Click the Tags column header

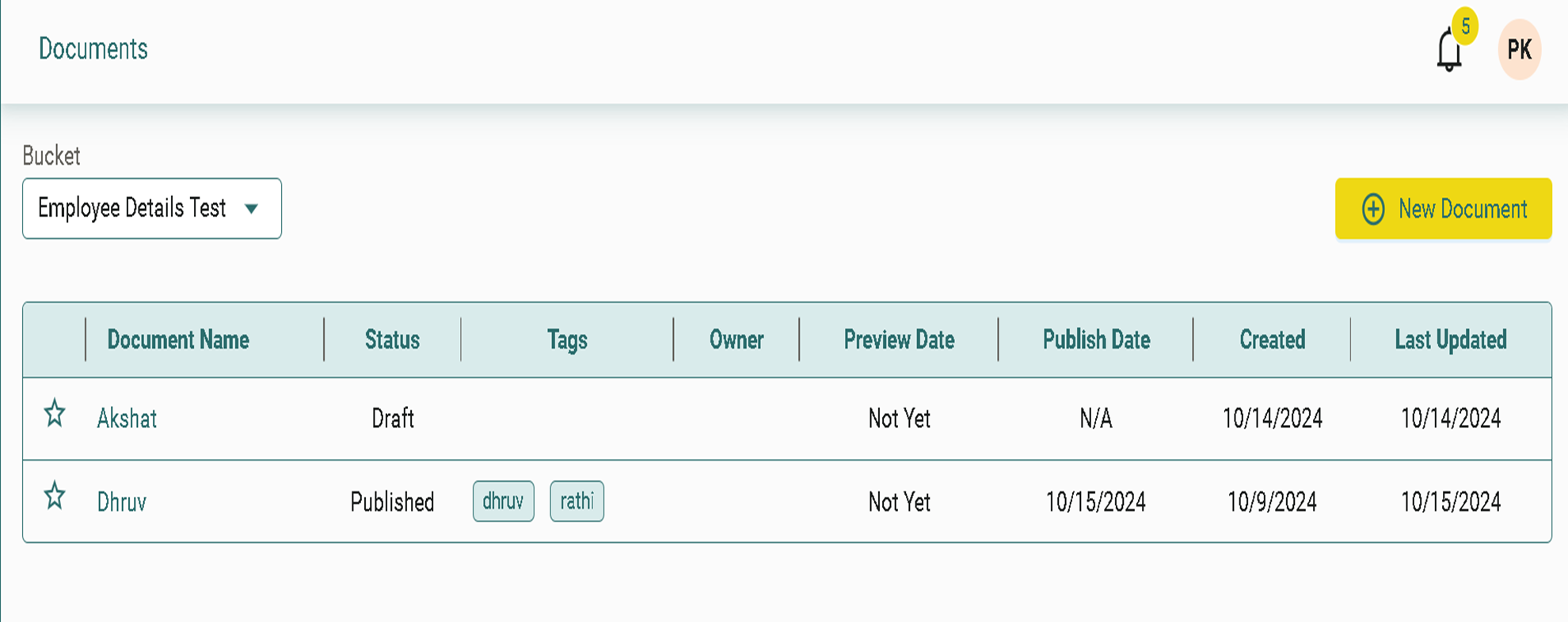pyautogui.click(x=567, y=340)
